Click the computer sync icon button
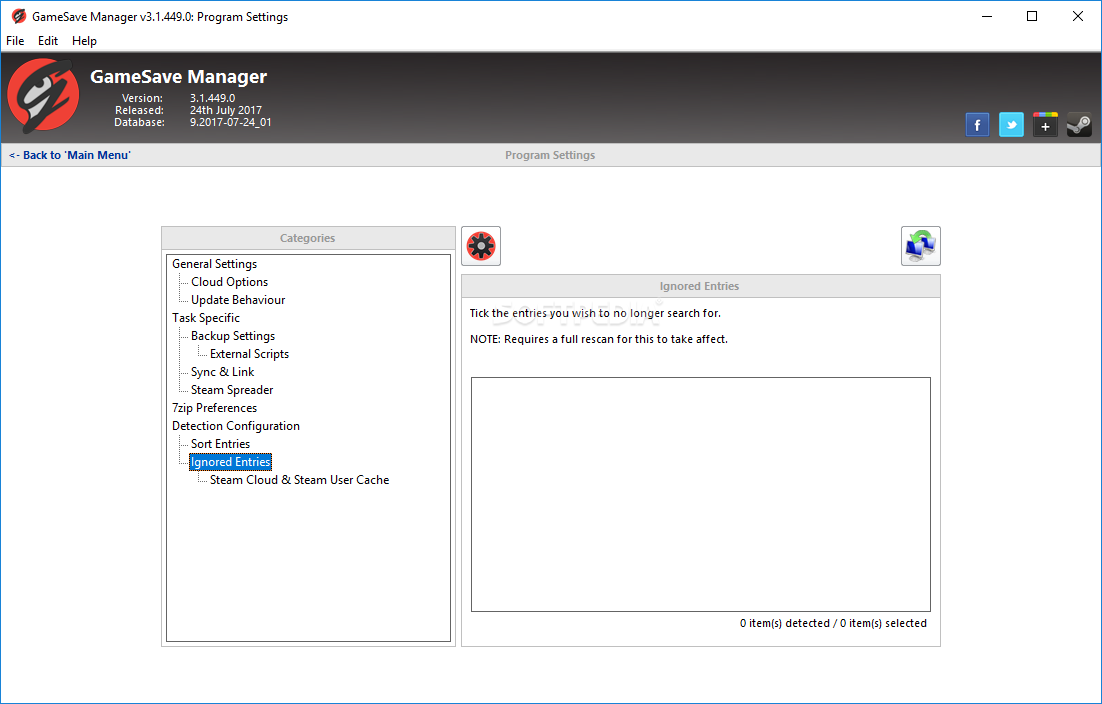Viewport: 1102px width, 704px height. pos(921,246)
